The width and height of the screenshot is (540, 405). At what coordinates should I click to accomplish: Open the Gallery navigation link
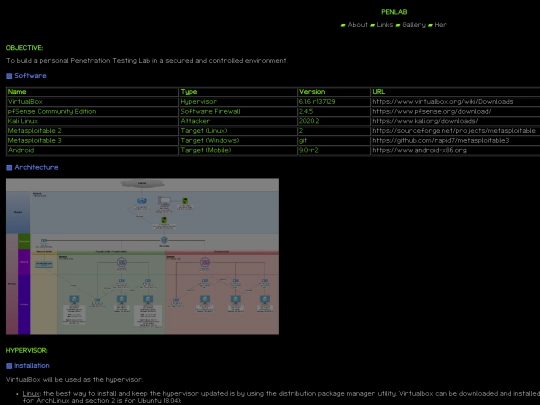tap(414, 25)
